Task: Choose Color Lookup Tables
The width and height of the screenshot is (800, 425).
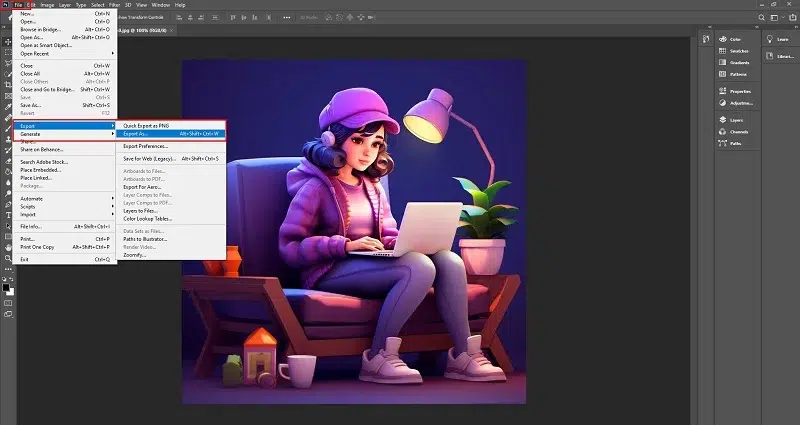Action: point(171,219)
